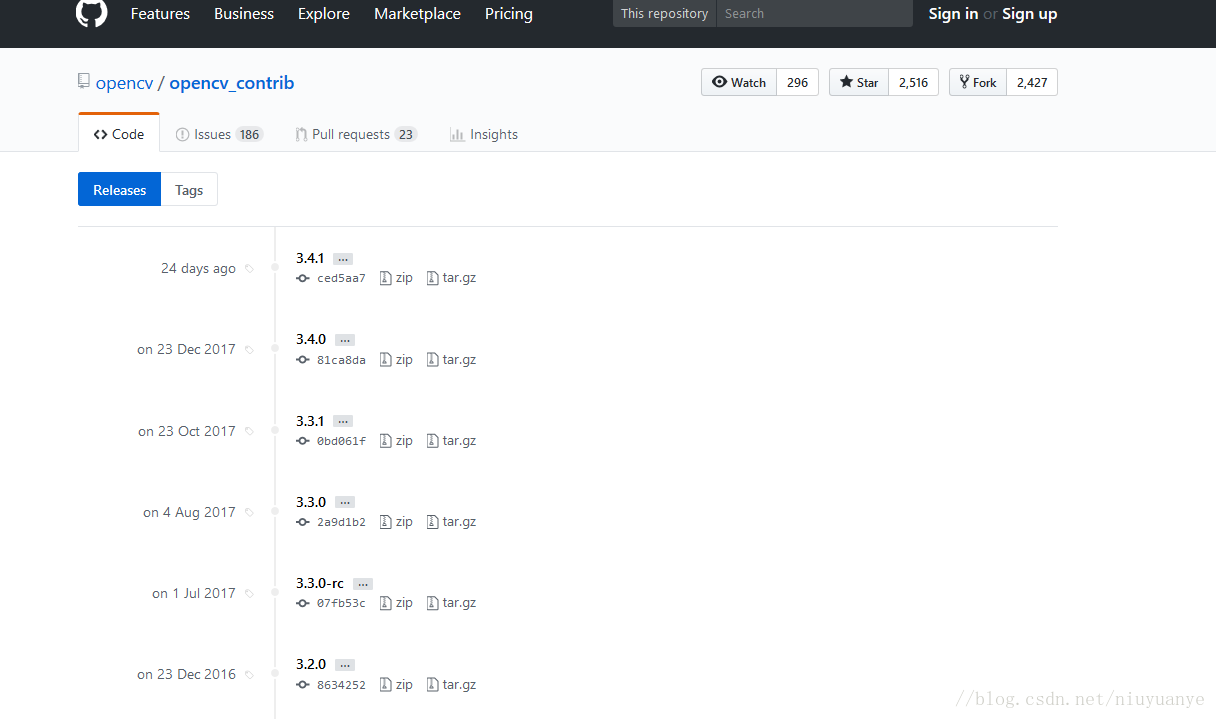The image size is (1216, 719).
Task: Select the tag icon next to 23 Dec 2017
Action: (x=249, y=350)
